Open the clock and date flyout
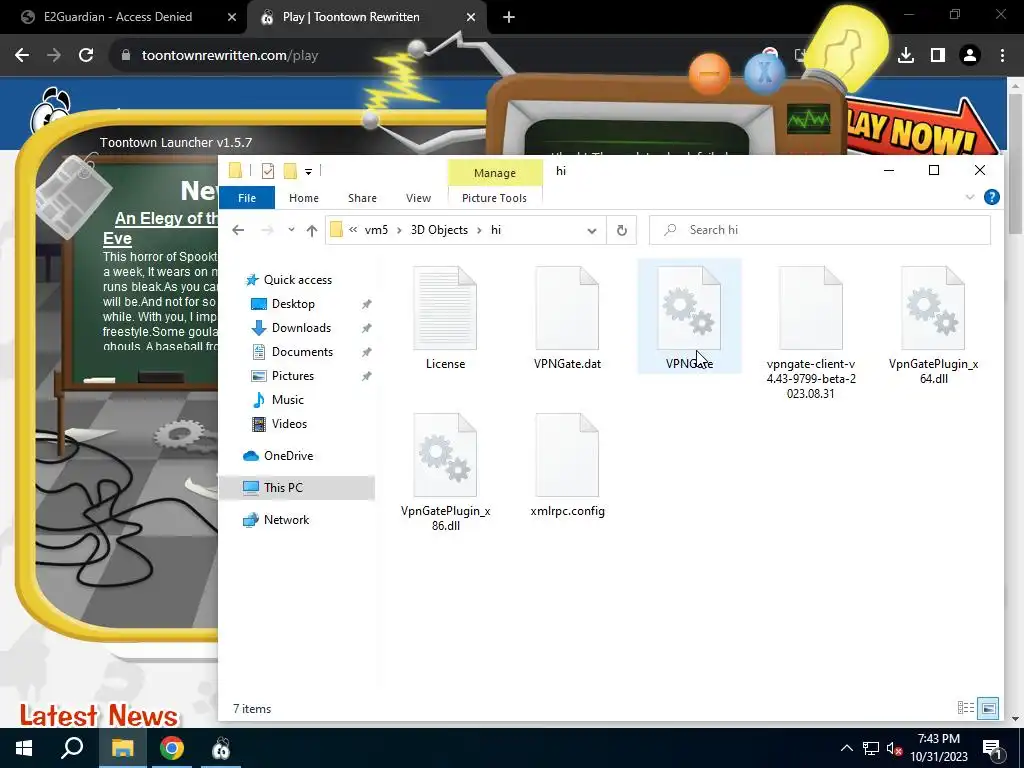 938,748
